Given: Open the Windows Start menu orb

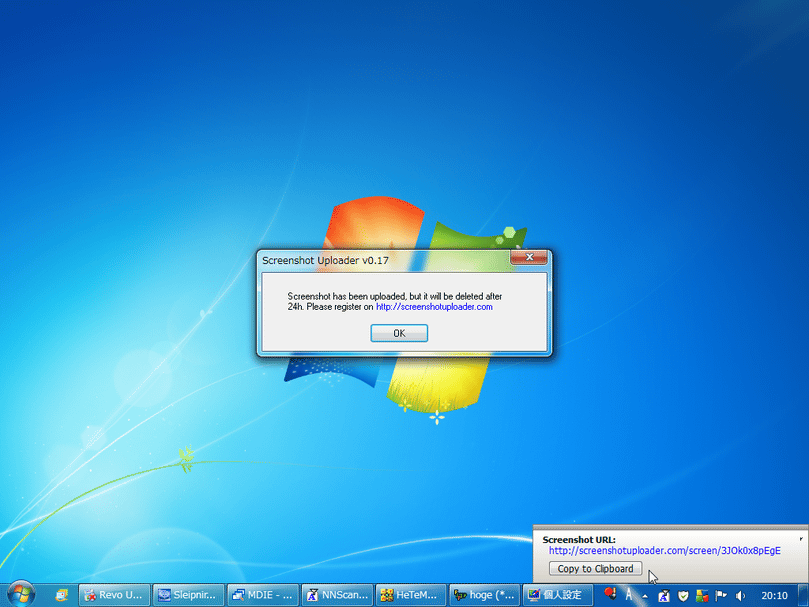Looking at the screenshot, I should [x=21, y=594].
